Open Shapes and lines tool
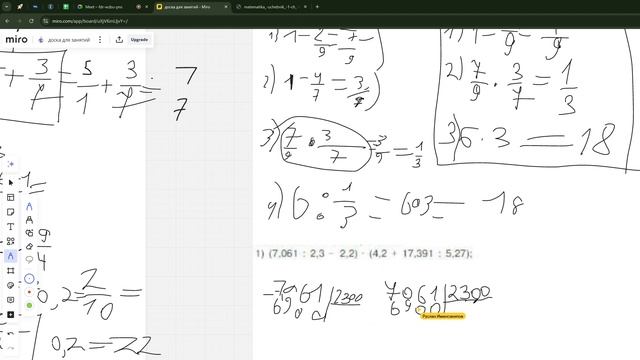The width and height of the screenshot is (640, 360). pos(11,241)
